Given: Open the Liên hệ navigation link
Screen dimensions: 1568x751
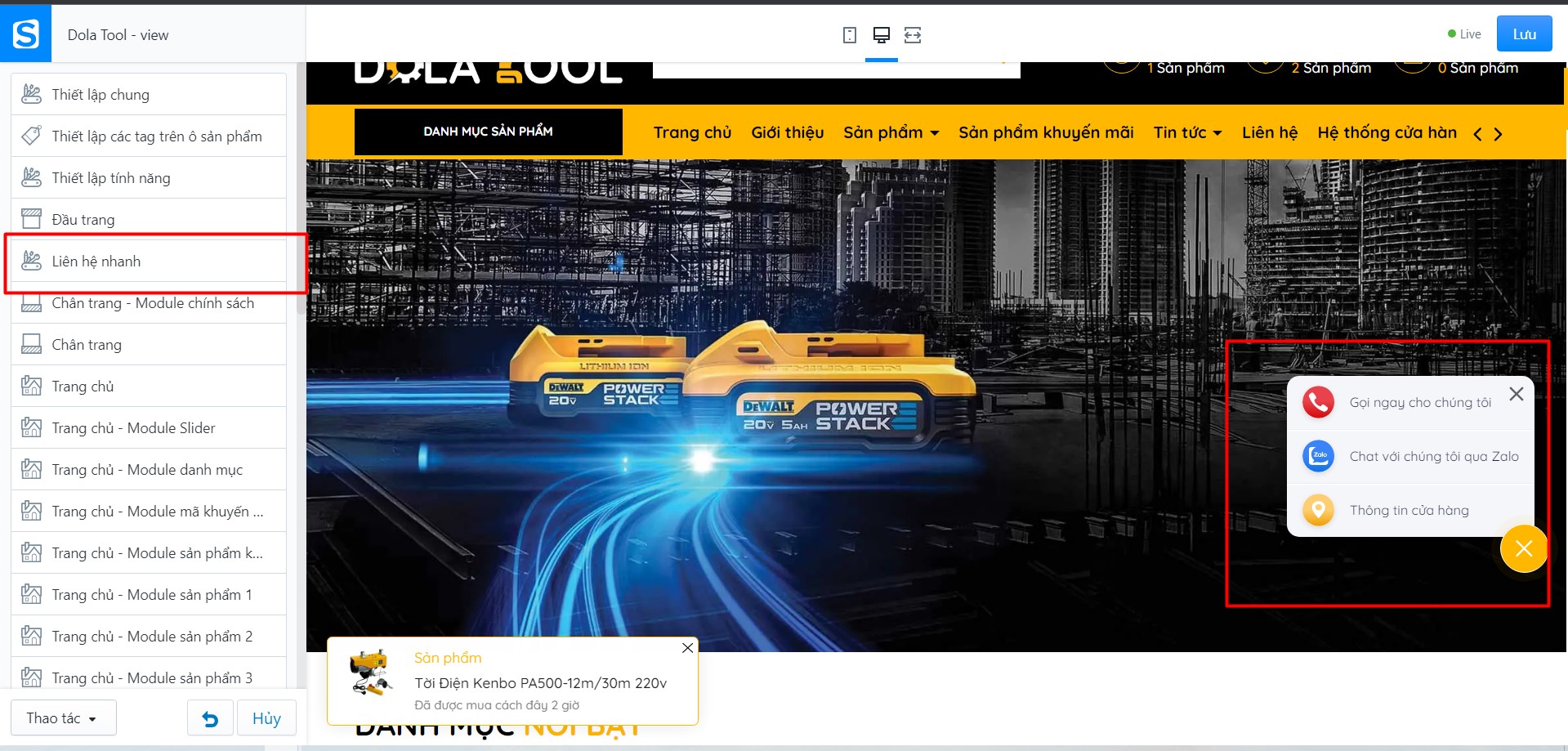Looking at the screenshot, I should point(1270,132).
